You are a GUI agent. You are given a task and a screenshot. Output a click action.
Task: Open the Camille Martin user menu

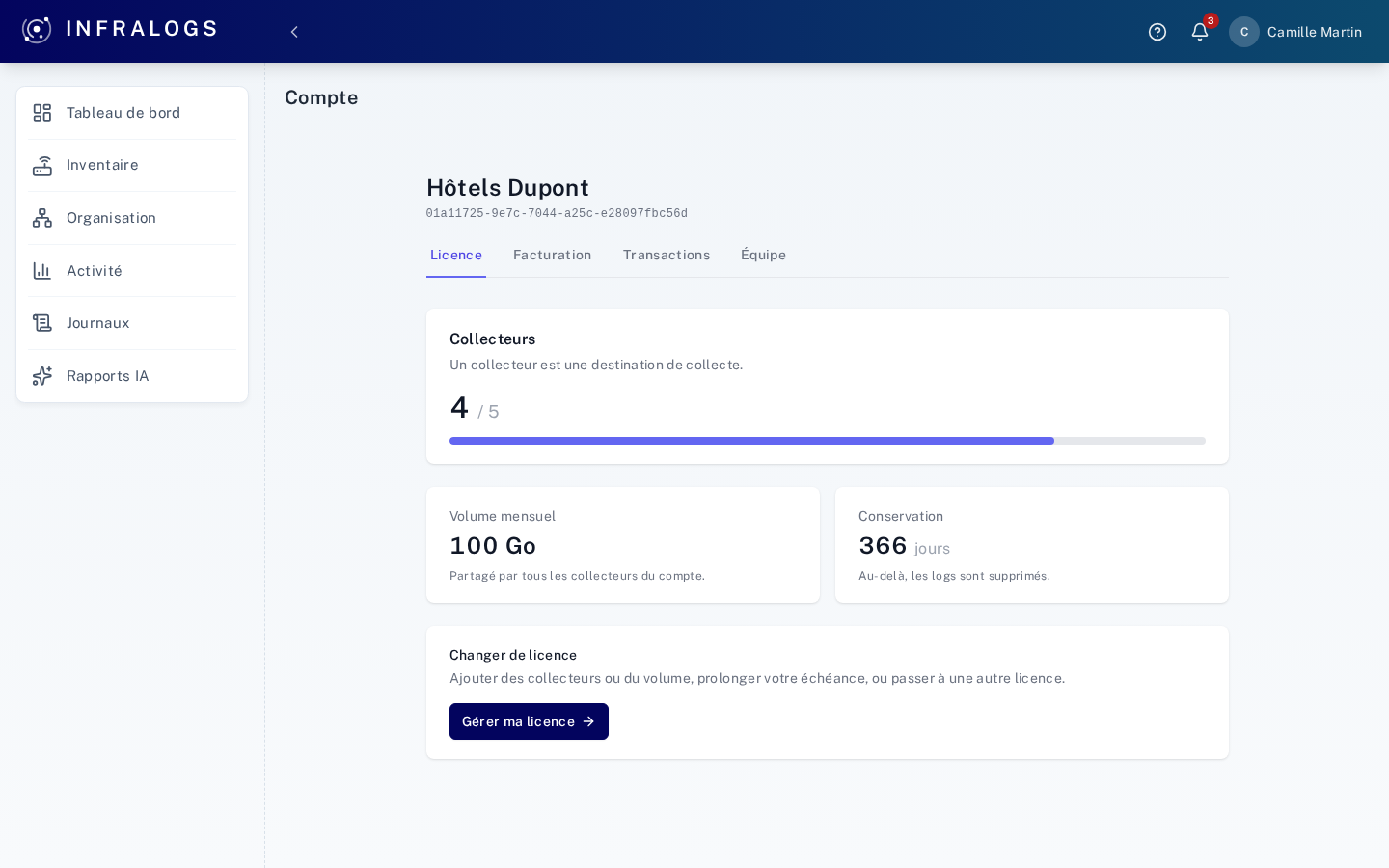pyautogui.click(x=1295, y=32)
